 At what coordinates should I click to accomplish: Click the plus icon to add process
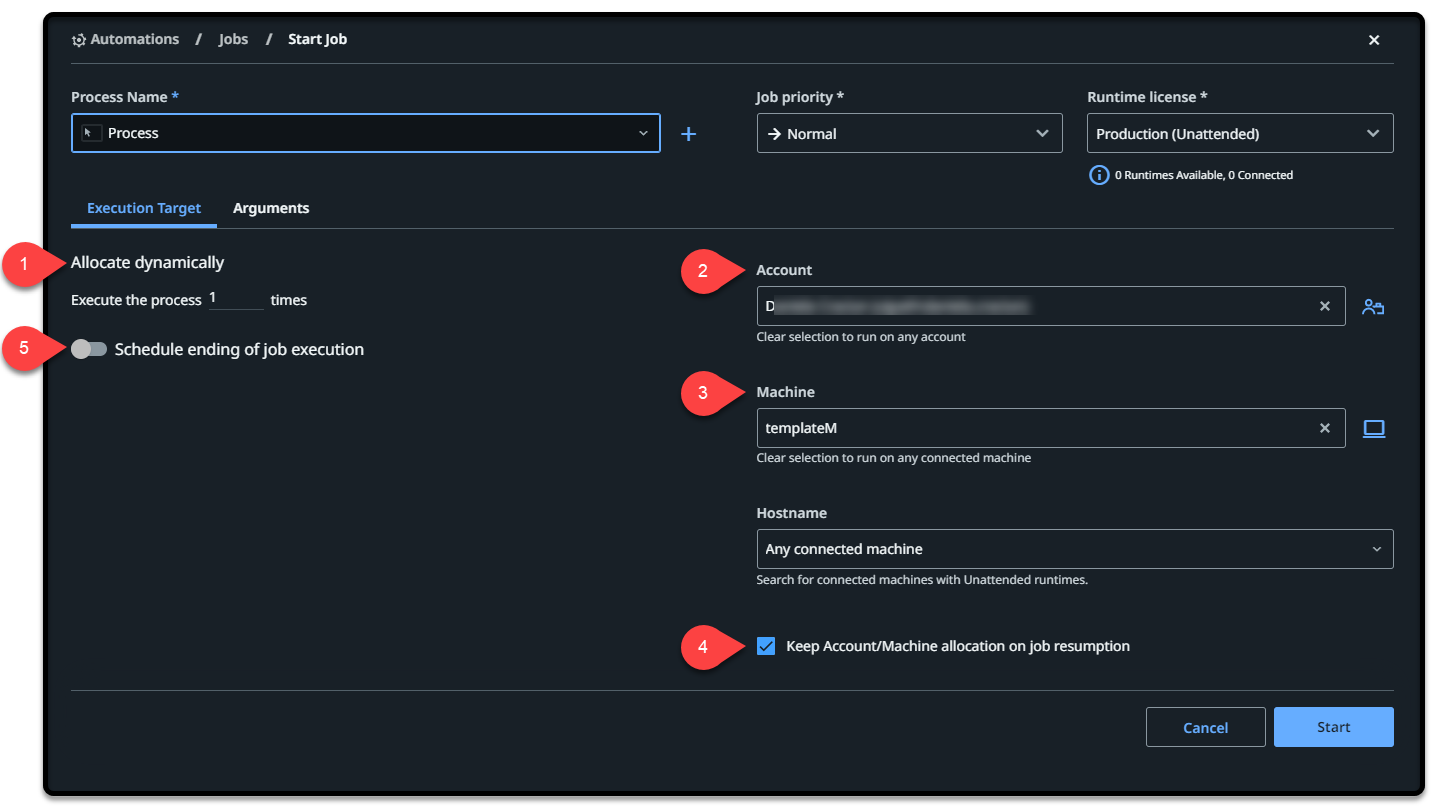688,134
